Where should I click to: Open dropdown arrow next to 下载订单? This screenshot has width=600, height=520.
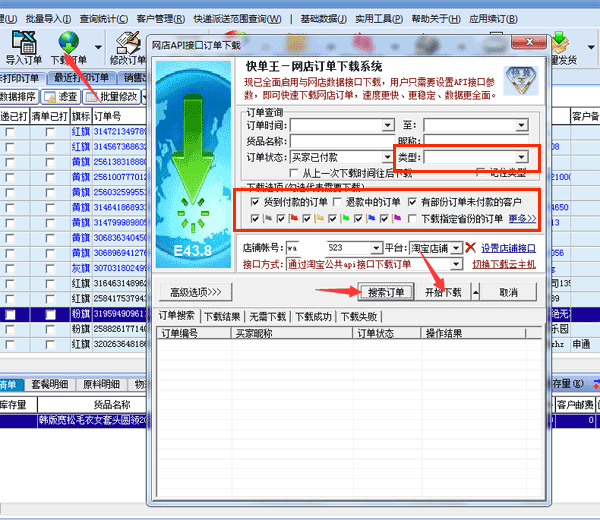pos(98,47)
